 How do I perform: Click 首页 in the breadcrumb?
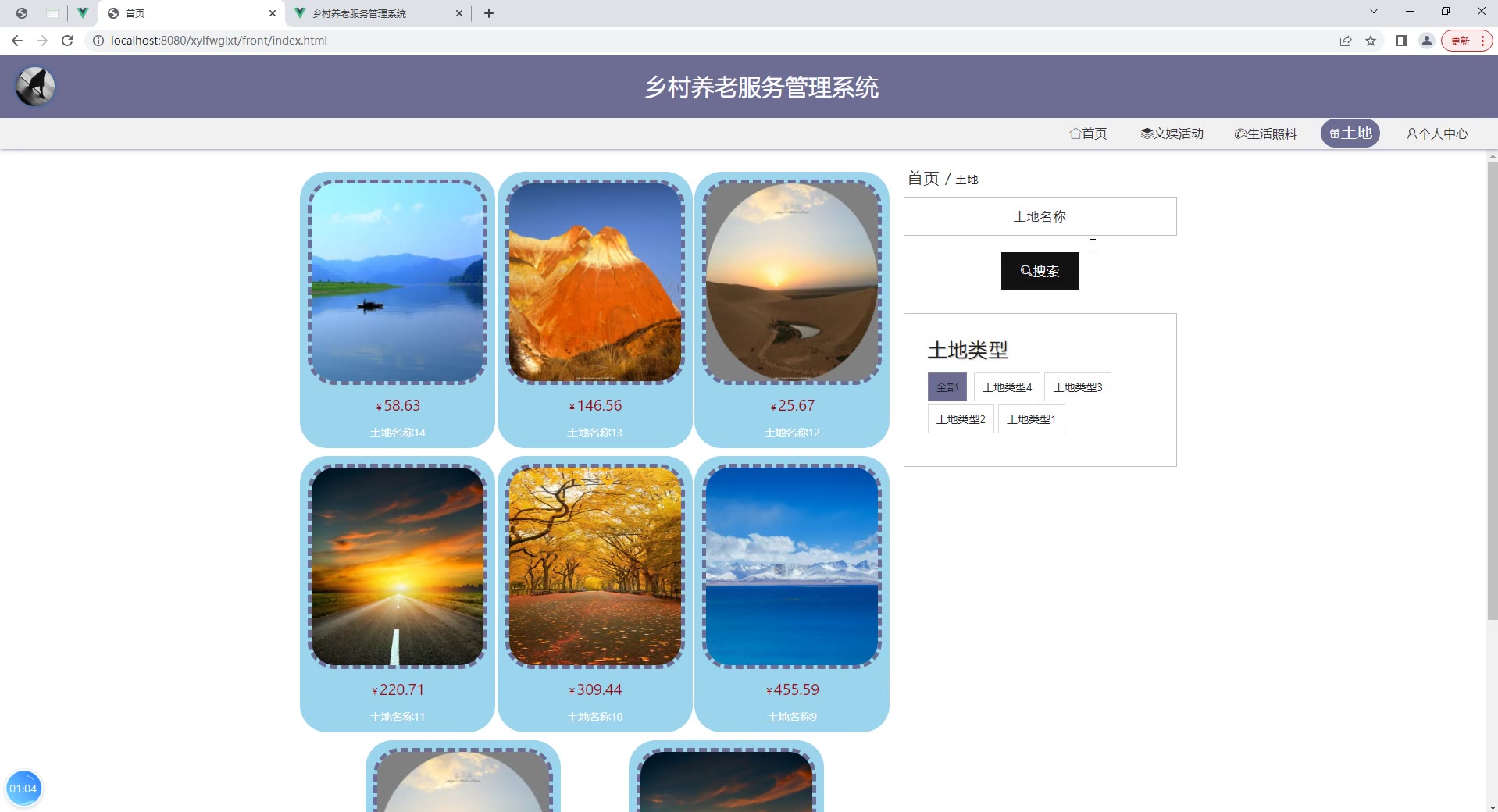click(x=922, y=179)
